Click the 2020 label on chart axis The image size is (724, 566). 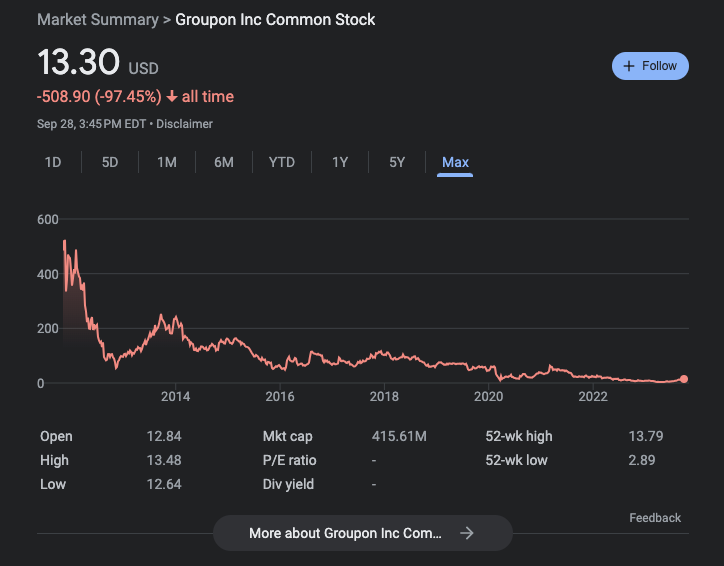[489, 397]
